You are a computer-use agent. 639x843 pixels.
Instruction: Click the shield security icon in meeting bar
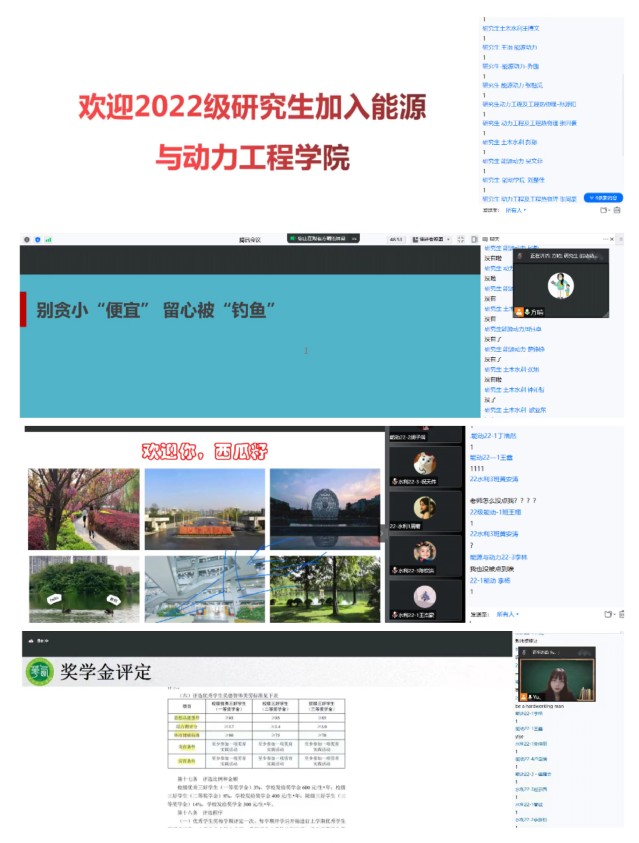click(x=37, y=240)
